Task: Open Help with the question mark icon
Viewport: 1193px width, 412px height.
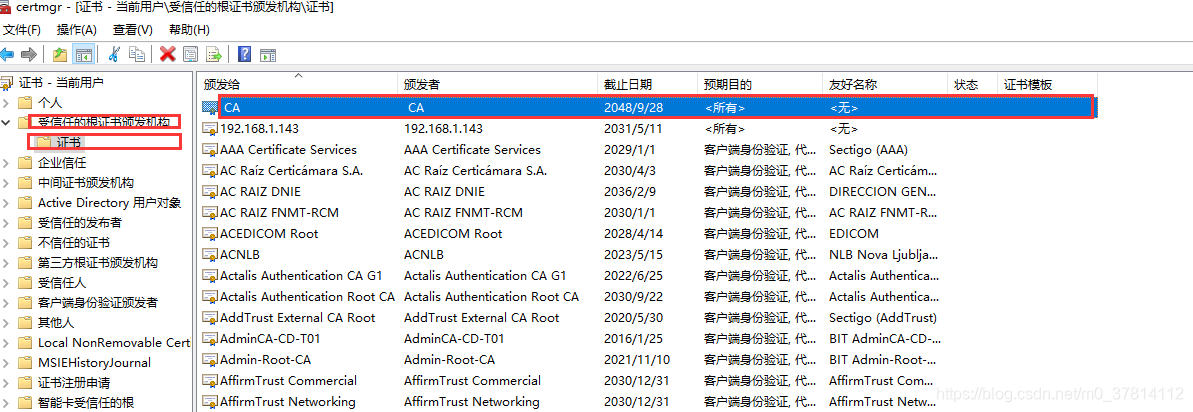Action: 244,54
